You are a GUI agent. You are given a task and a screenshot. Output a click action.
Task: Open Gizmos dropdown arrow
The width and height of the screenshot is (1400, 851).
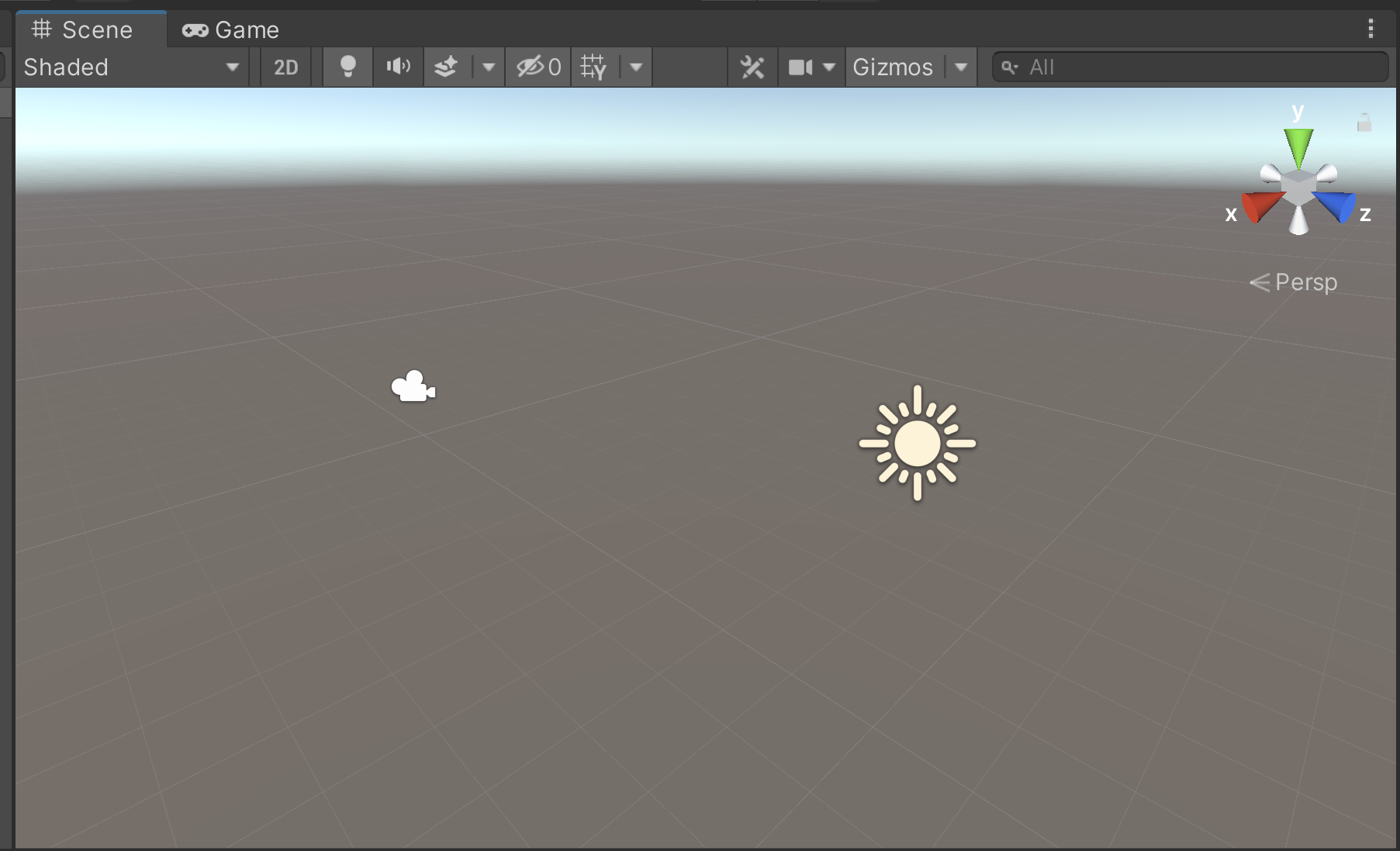tap(962, 67)
